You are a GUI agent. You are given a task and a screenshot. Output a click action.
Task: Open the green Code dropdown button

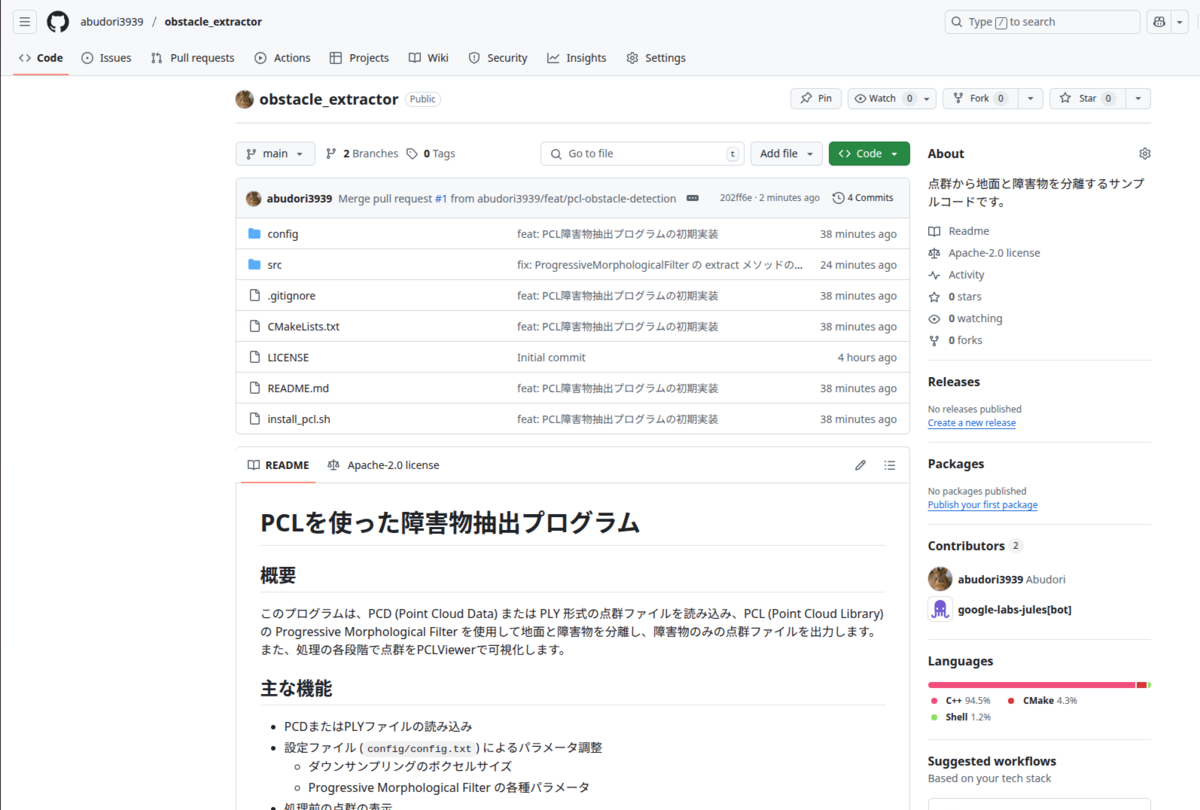pyautogui.click(x=869, y=154)
